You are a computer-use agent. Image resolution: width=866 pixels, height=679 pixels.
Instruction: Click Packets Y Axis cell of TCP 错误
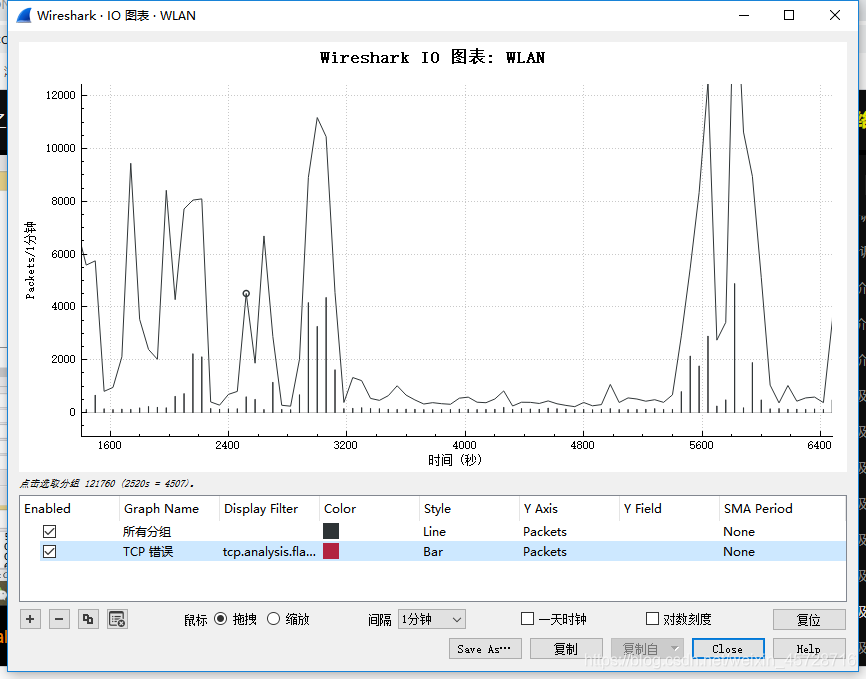[x=545, y=551]
